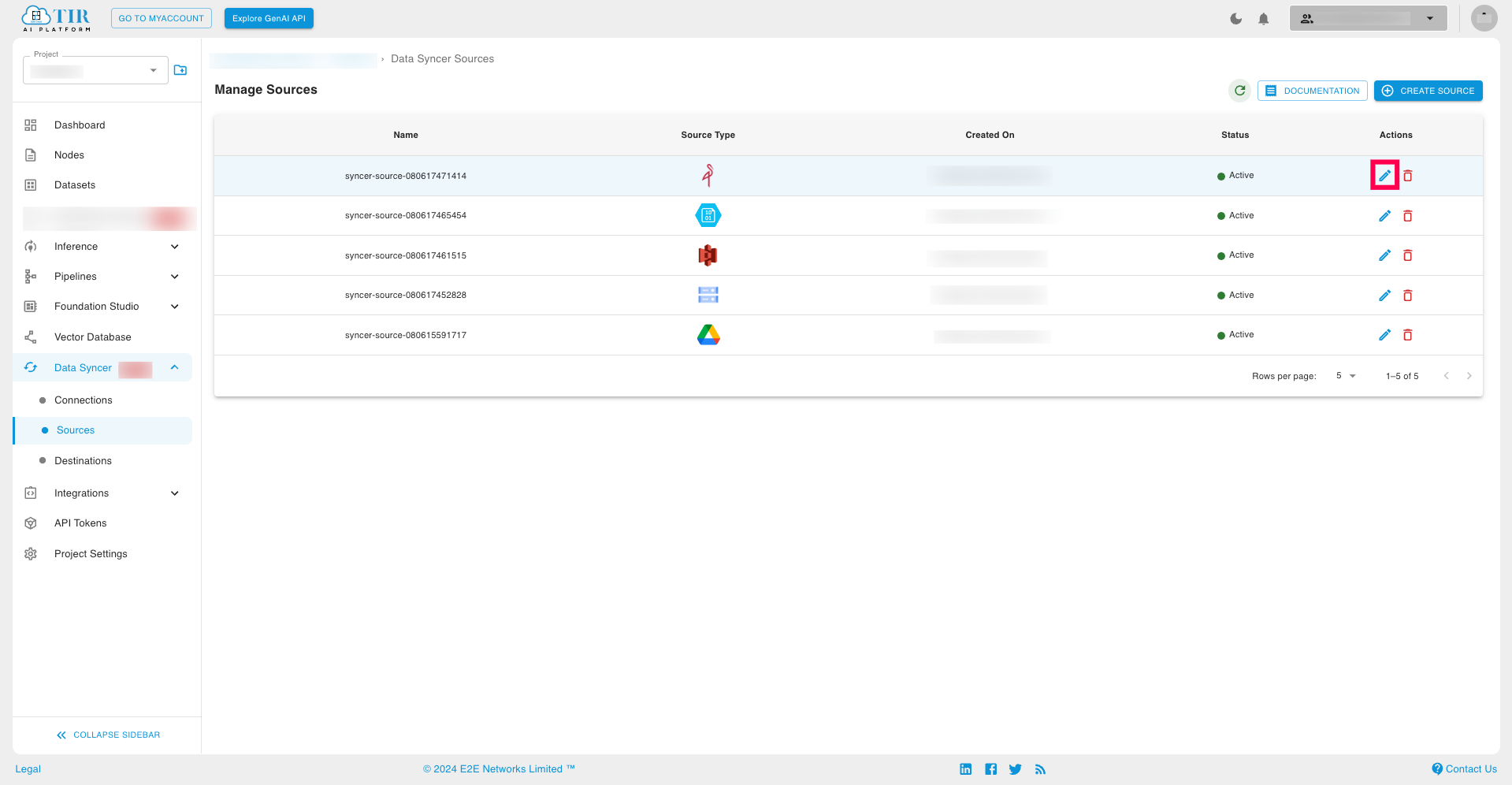The image size is (1512, 785).
Task: Delete source syncer-source-080617461515
Action: pyautogui.click(x=1408, y=255)
